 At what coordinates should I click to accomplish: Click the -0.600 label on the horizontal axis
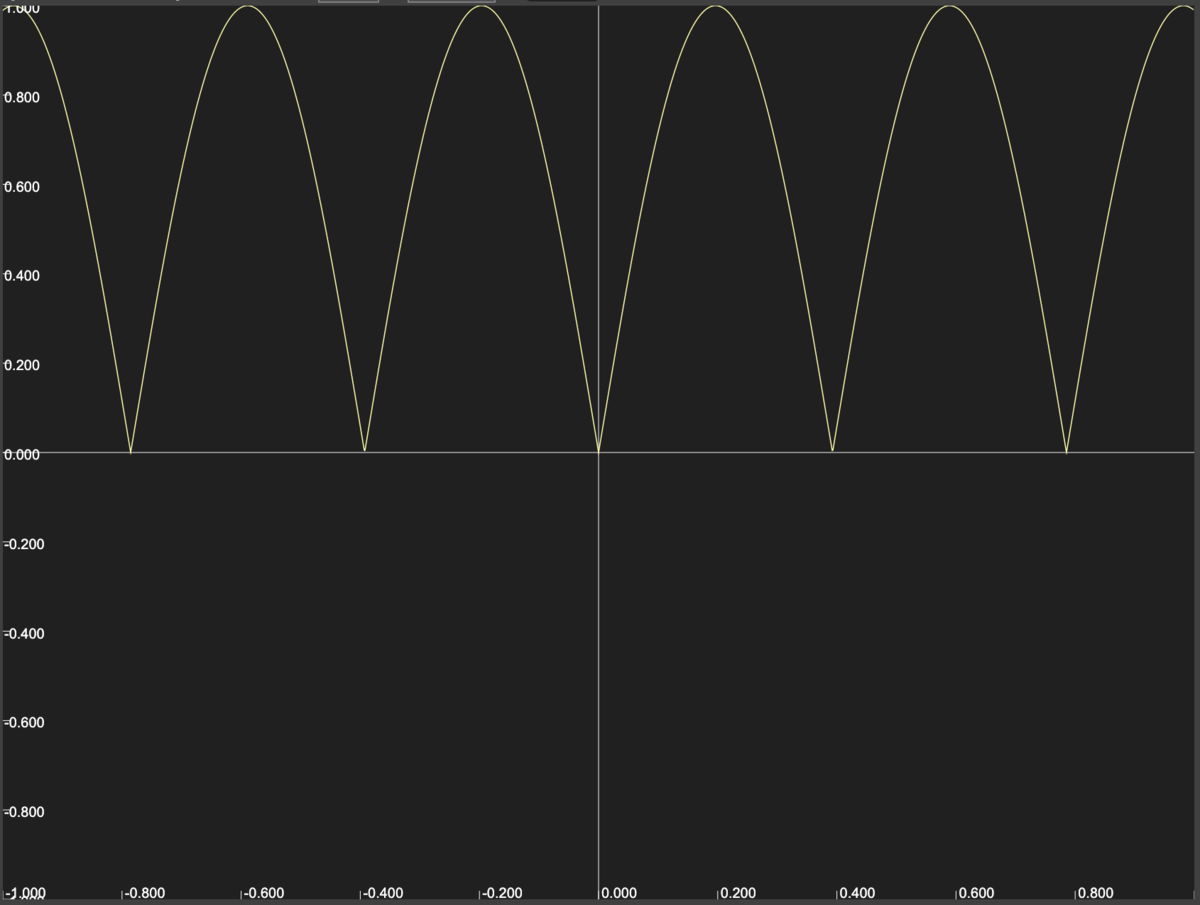264,893
